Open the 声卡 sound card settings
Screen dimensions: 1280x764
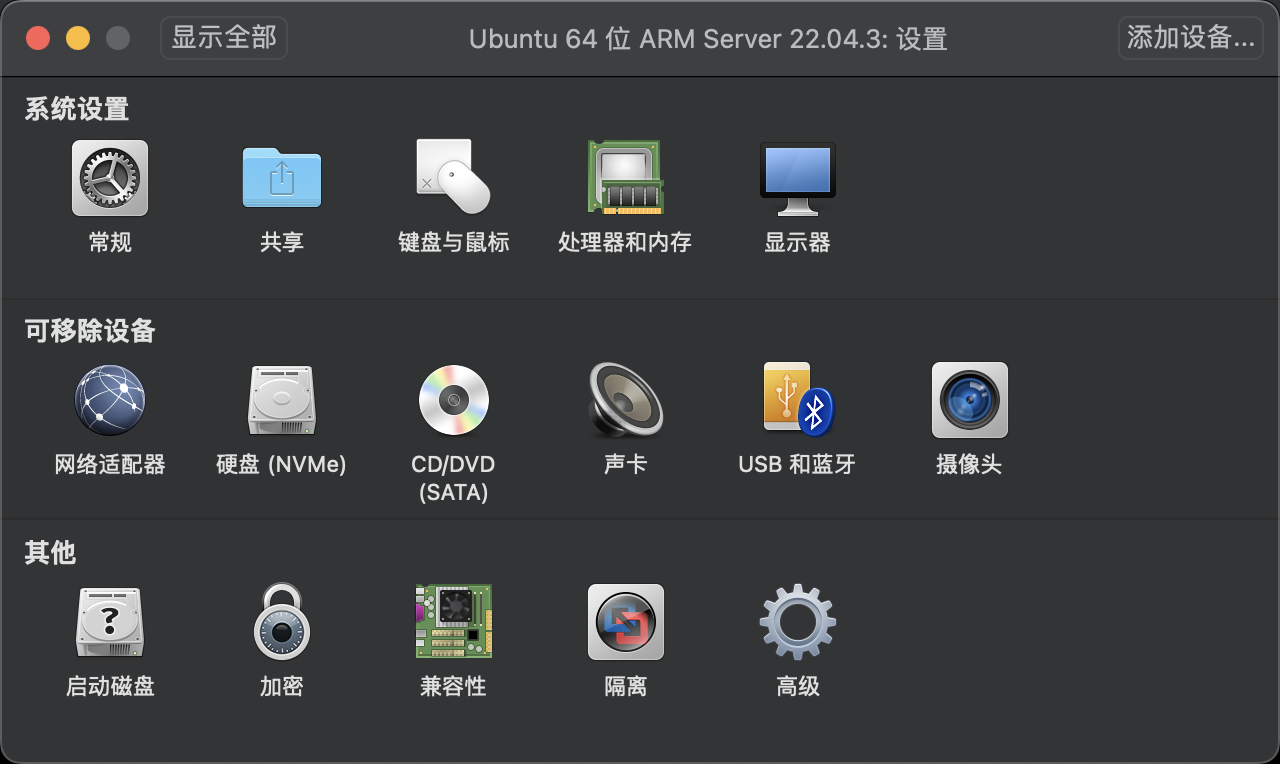click(625, 400)
